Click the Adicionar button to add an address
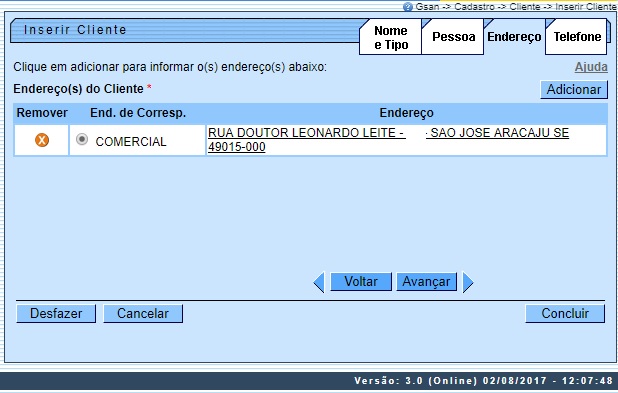This screenshot has height=393, width=618. pos(573,89)
